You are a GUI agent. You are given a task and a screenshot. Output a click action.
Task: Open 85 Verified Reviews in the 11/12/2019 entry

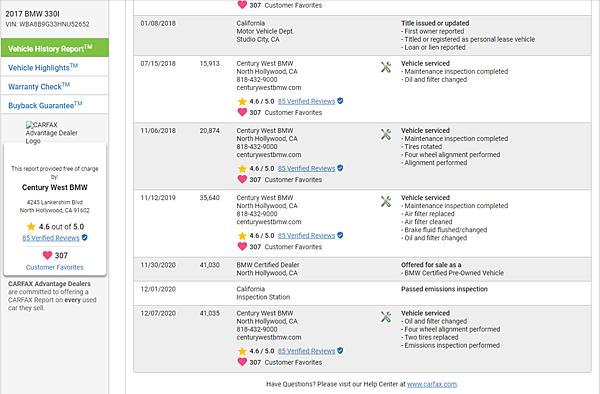point(306,236)
